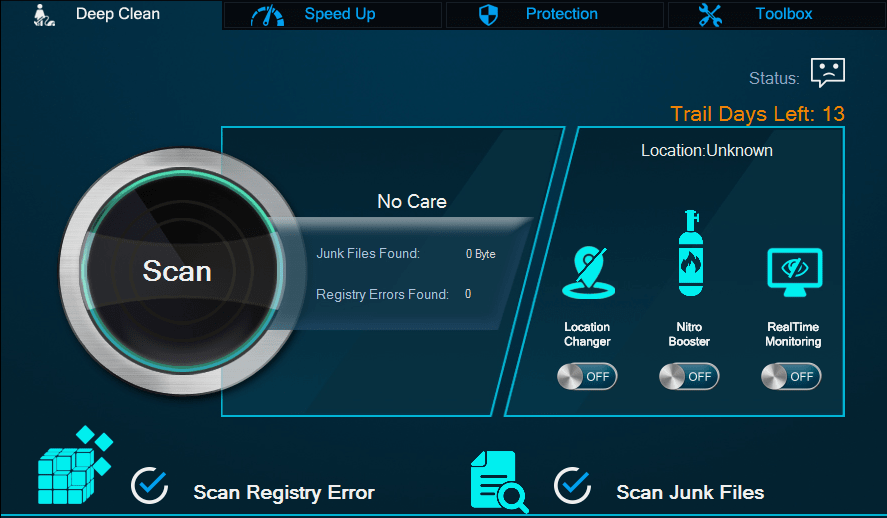The image size is (887, 518).
Task: Click the Junk Files Found: row
Action: [406, 254]
